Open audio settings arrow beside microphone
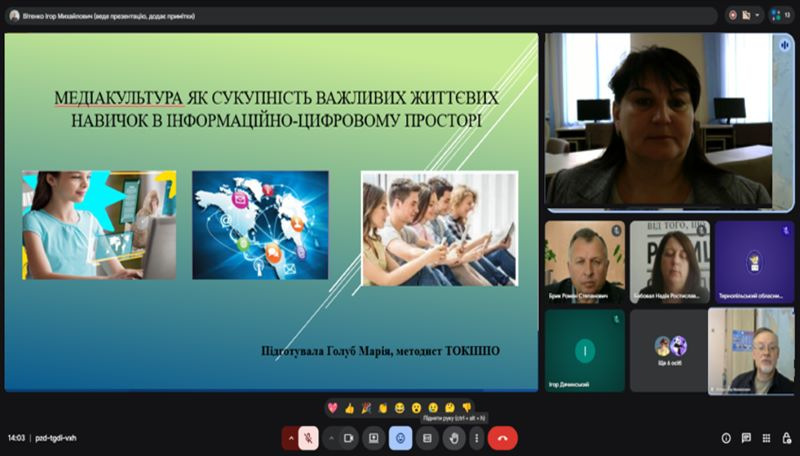800x456 pixels. point(290,438)
